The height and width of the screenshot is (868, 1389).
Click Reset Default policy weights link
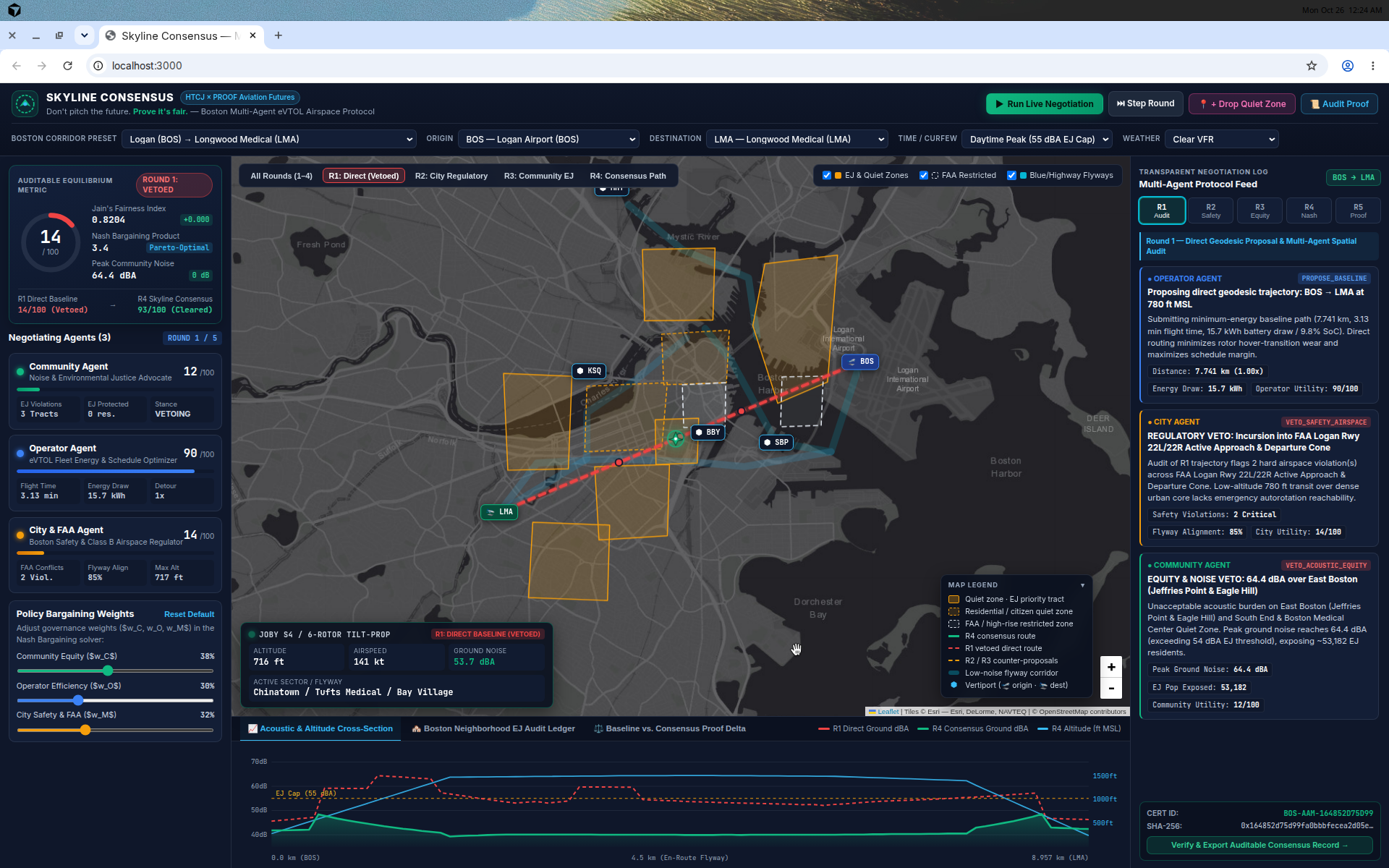tap(189, 615)
